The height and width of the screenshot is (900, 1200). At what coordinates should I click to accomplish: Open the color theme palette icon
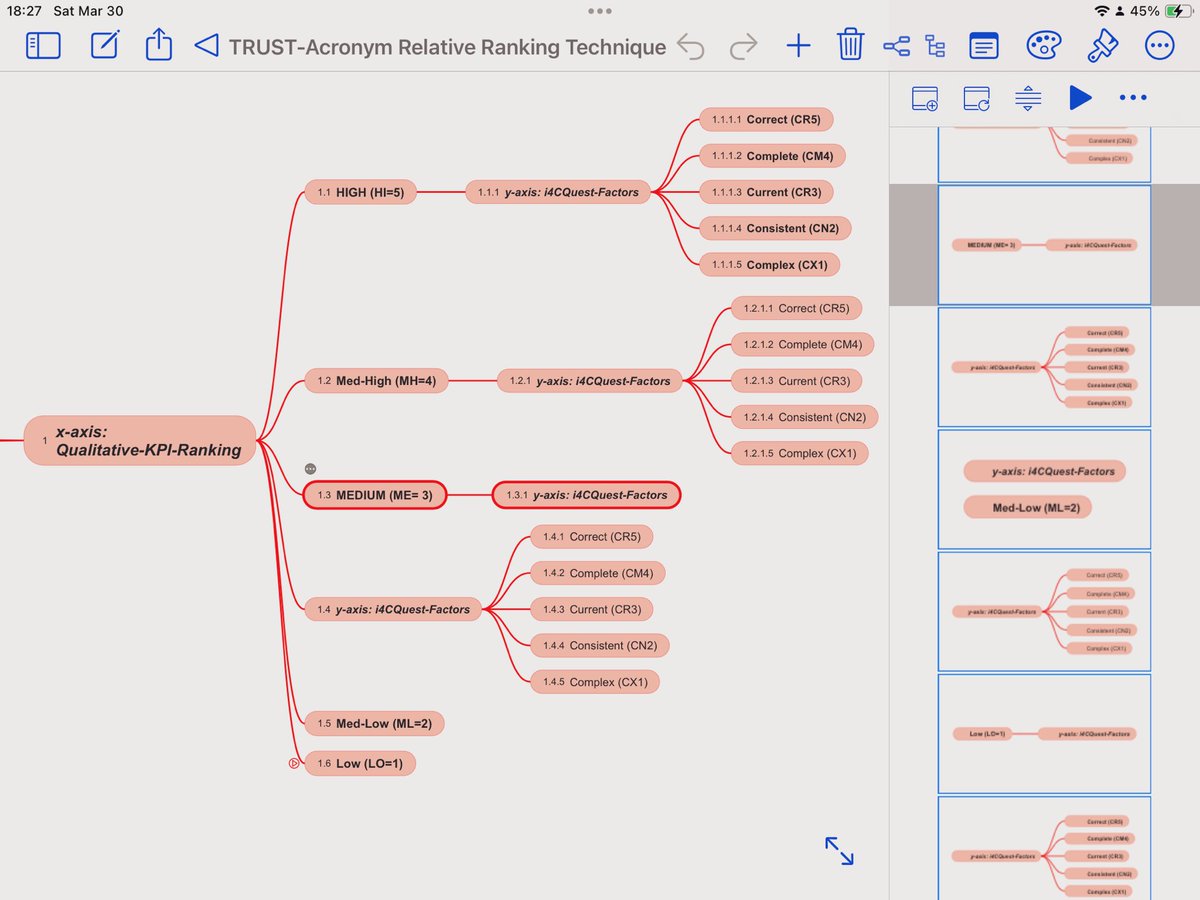pos(1044,46)
